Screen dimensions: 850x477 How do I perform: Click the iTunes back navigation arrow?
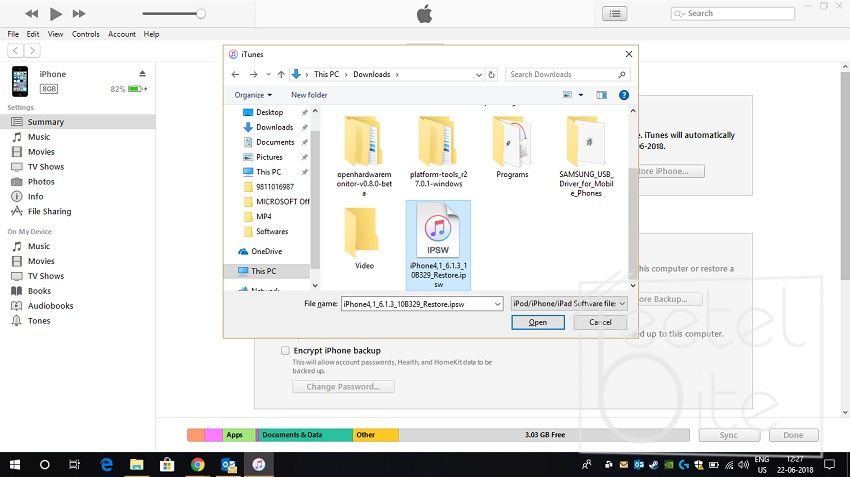(16, 50)
